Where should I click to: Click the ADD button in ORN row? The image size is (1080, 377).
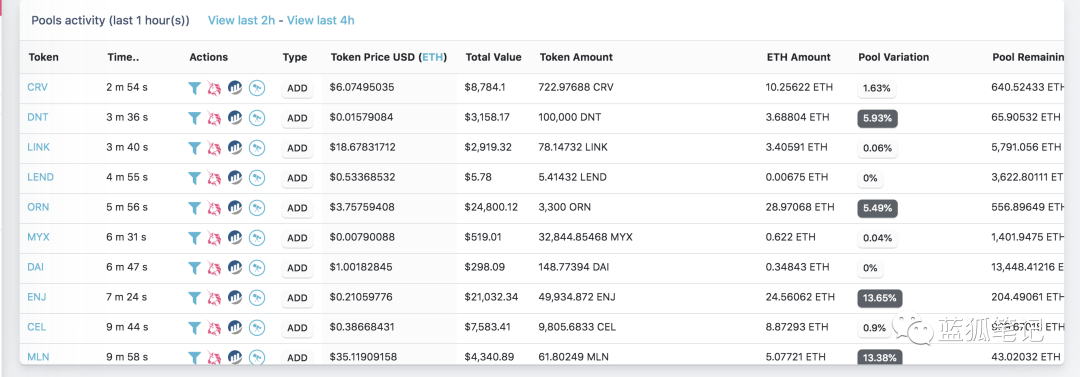tap(297, 207)
